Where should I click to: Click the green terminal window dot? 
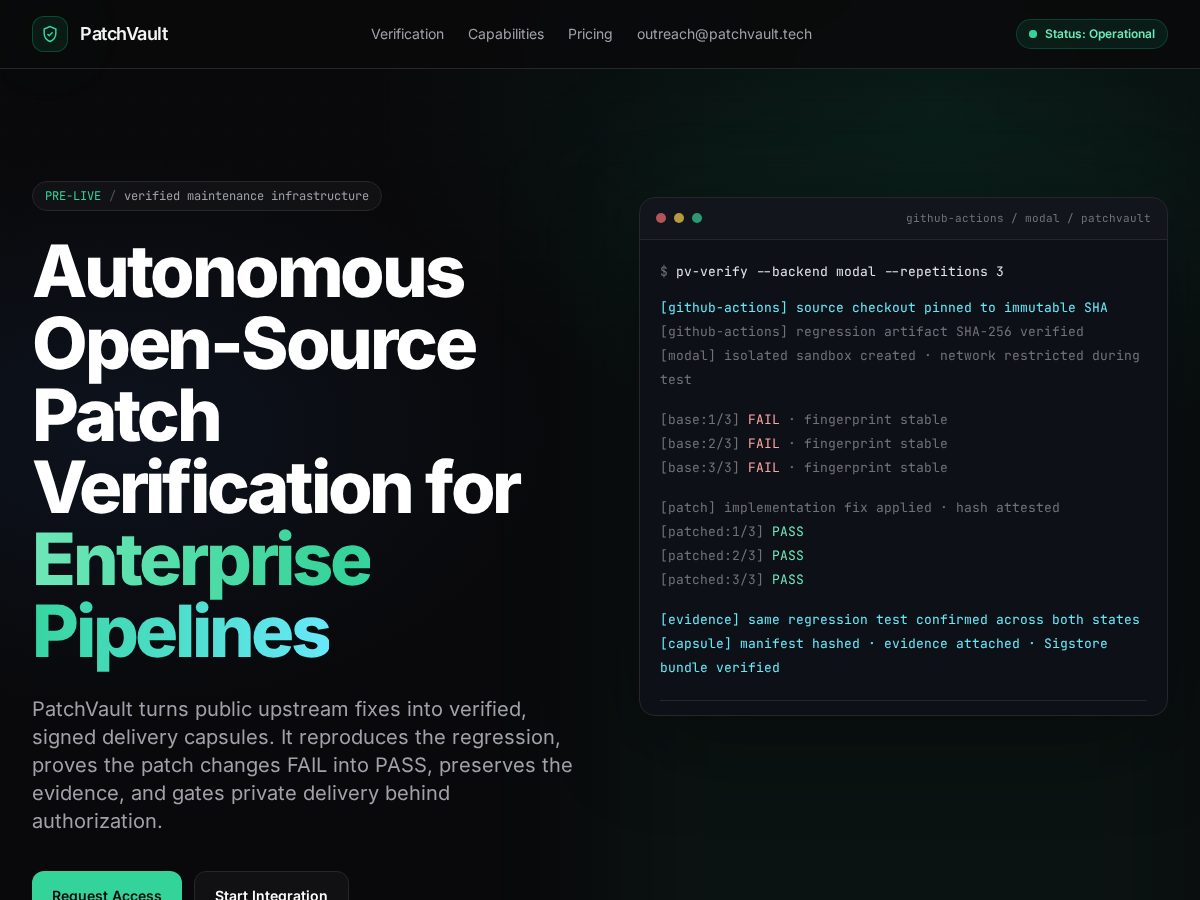coord(697,218)
